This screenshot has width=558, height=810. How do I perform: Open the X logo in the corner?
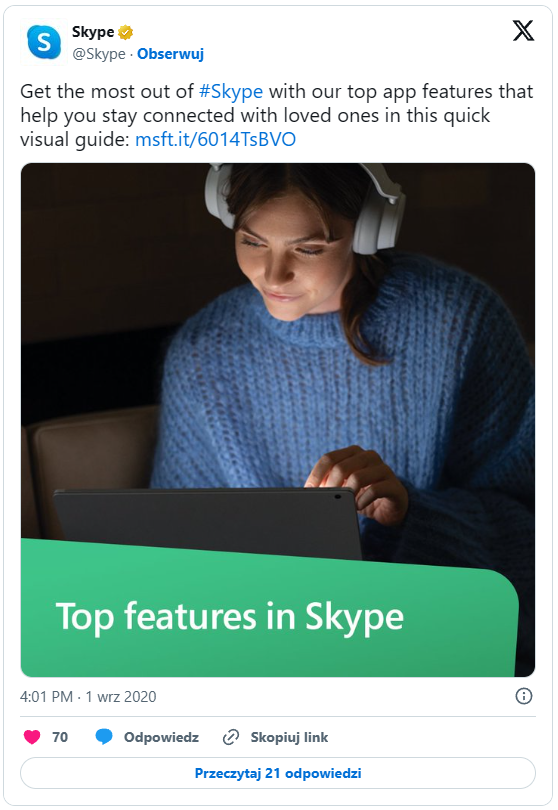(x=523, y=31)
